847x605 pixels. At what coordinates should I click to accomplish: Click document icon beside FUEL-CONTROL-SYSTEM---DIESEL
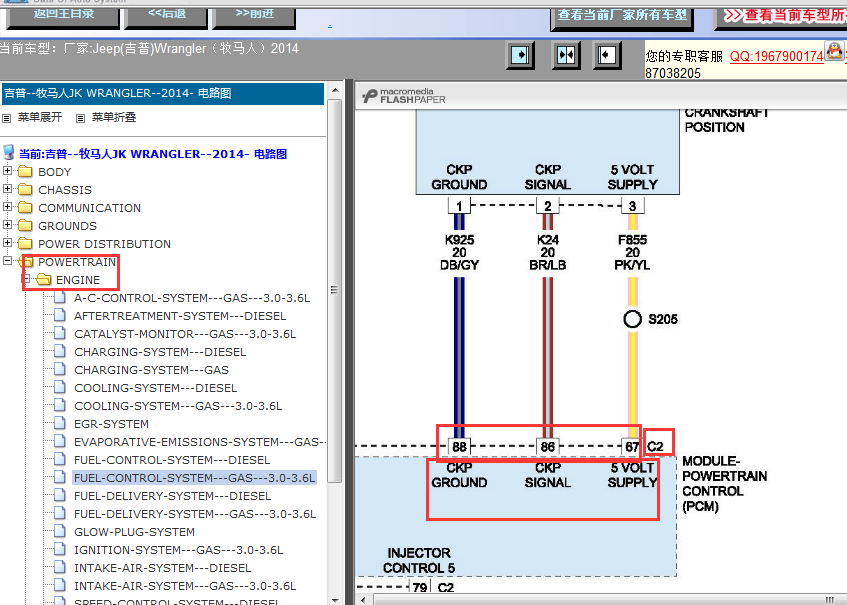click(x=60, y=460)
